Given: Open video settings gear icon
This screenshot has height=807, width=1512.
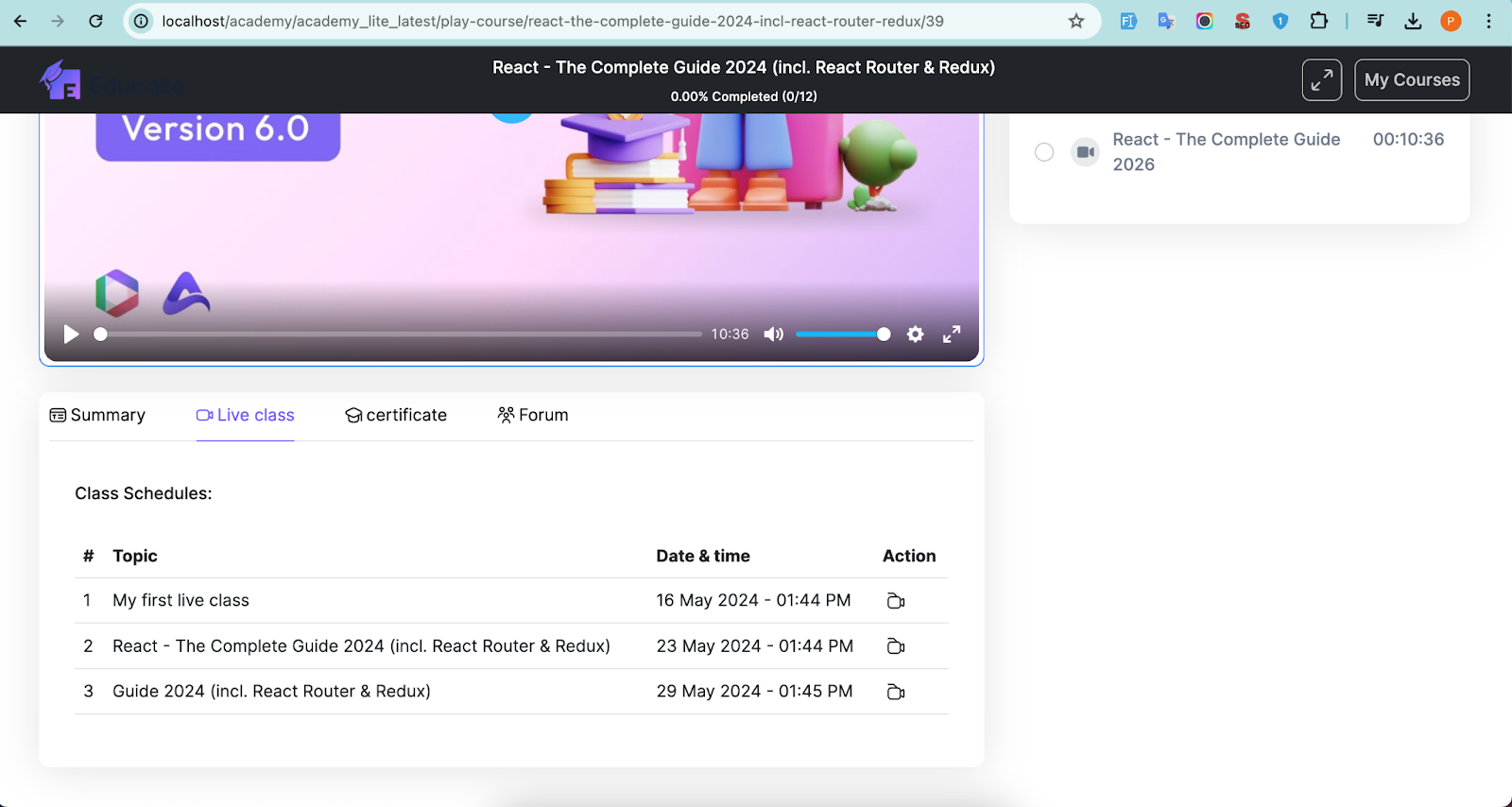Looking at the screenshot, I should point(915,335).
